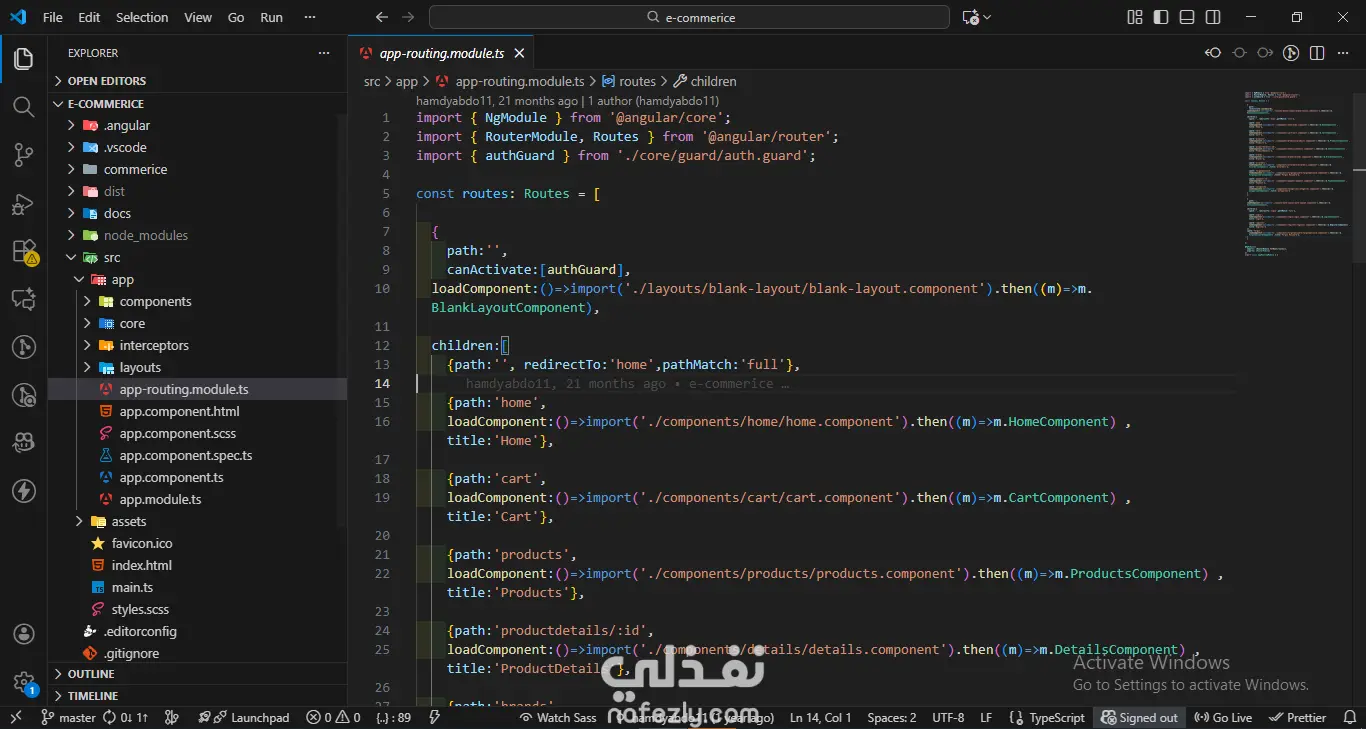This screenshot has height=729, width=1366.
Task: Open the Edit menu
Action: 89,17
